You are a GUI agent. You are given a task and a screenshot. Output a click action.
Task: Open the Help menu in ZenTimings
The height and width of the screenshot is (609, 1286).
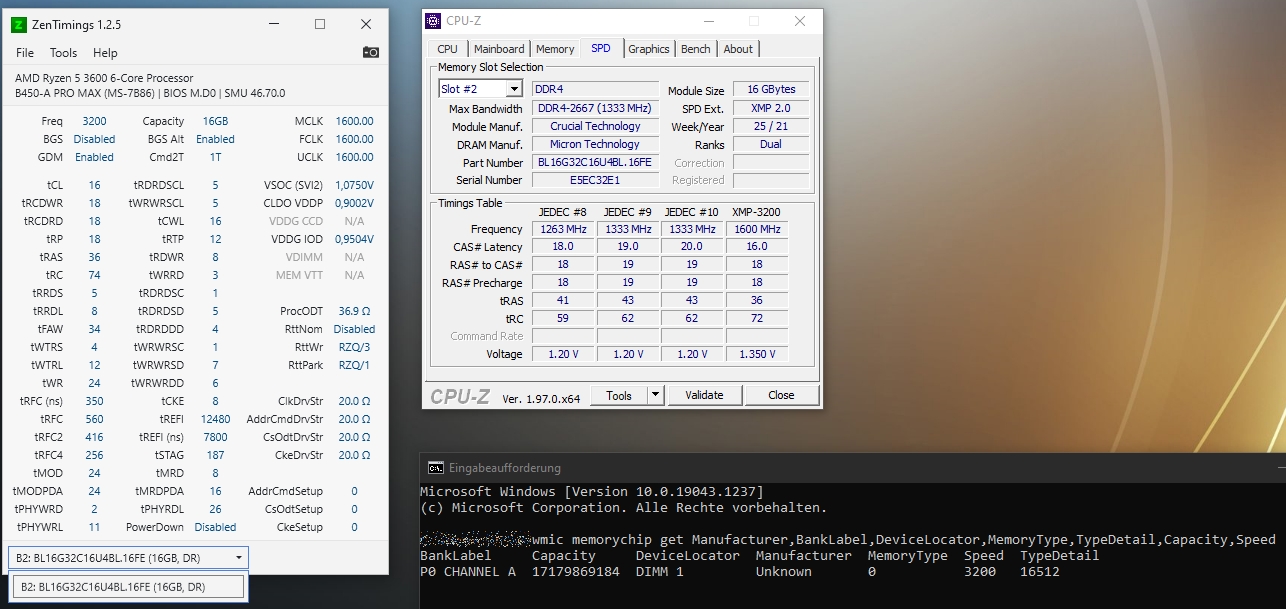tap(105, 53)
